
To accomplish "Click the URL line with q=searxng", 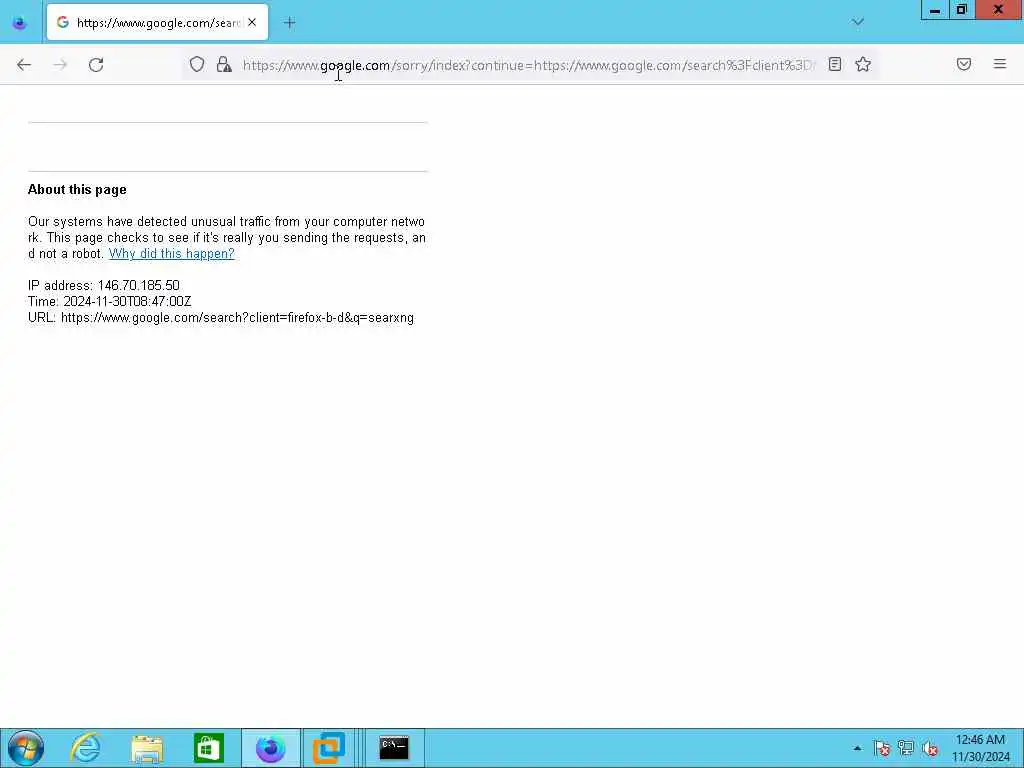I will [x=221, y=317].
